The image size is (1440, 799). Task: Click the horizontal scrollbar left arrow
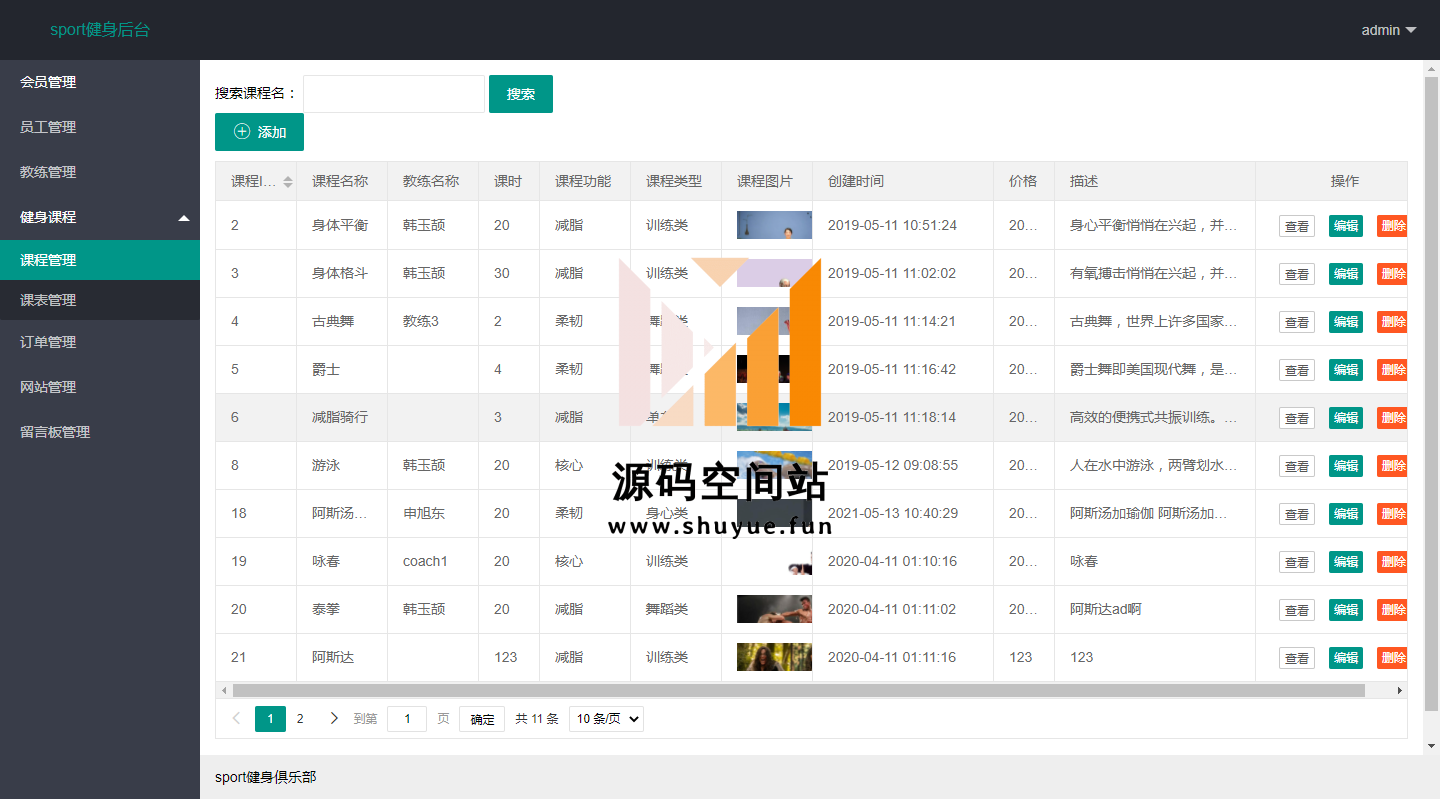(224, 690)
